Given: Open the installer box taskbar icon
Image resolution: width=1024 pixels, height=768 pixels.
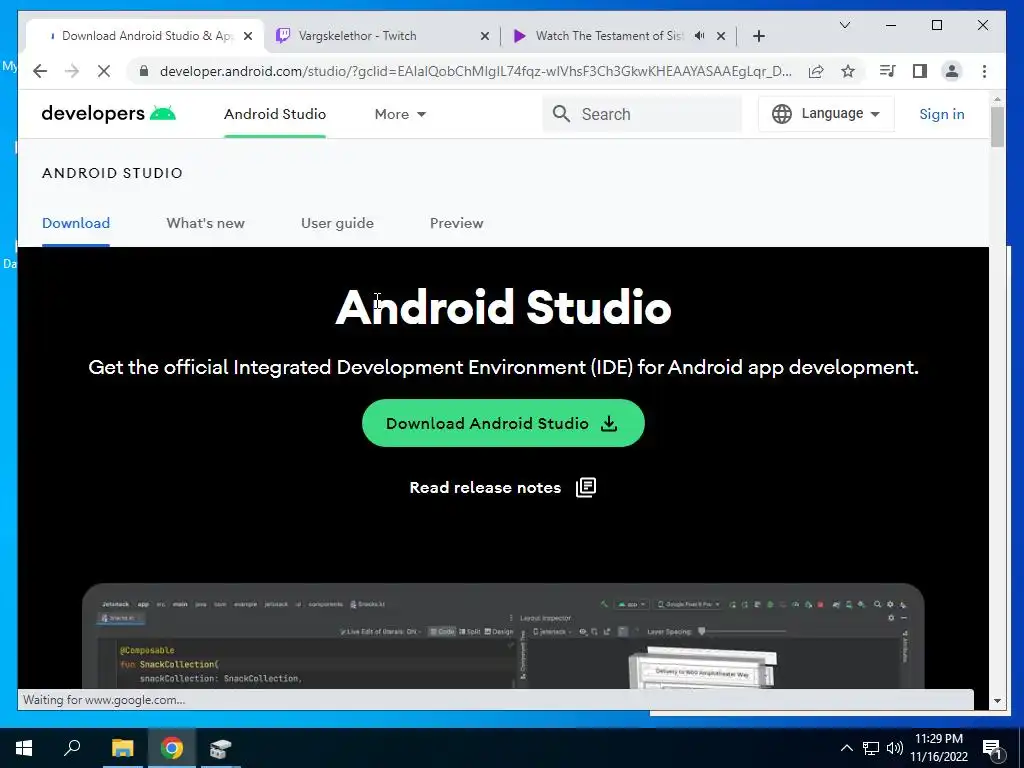Looking at the screenshot, I should (221, 748).
